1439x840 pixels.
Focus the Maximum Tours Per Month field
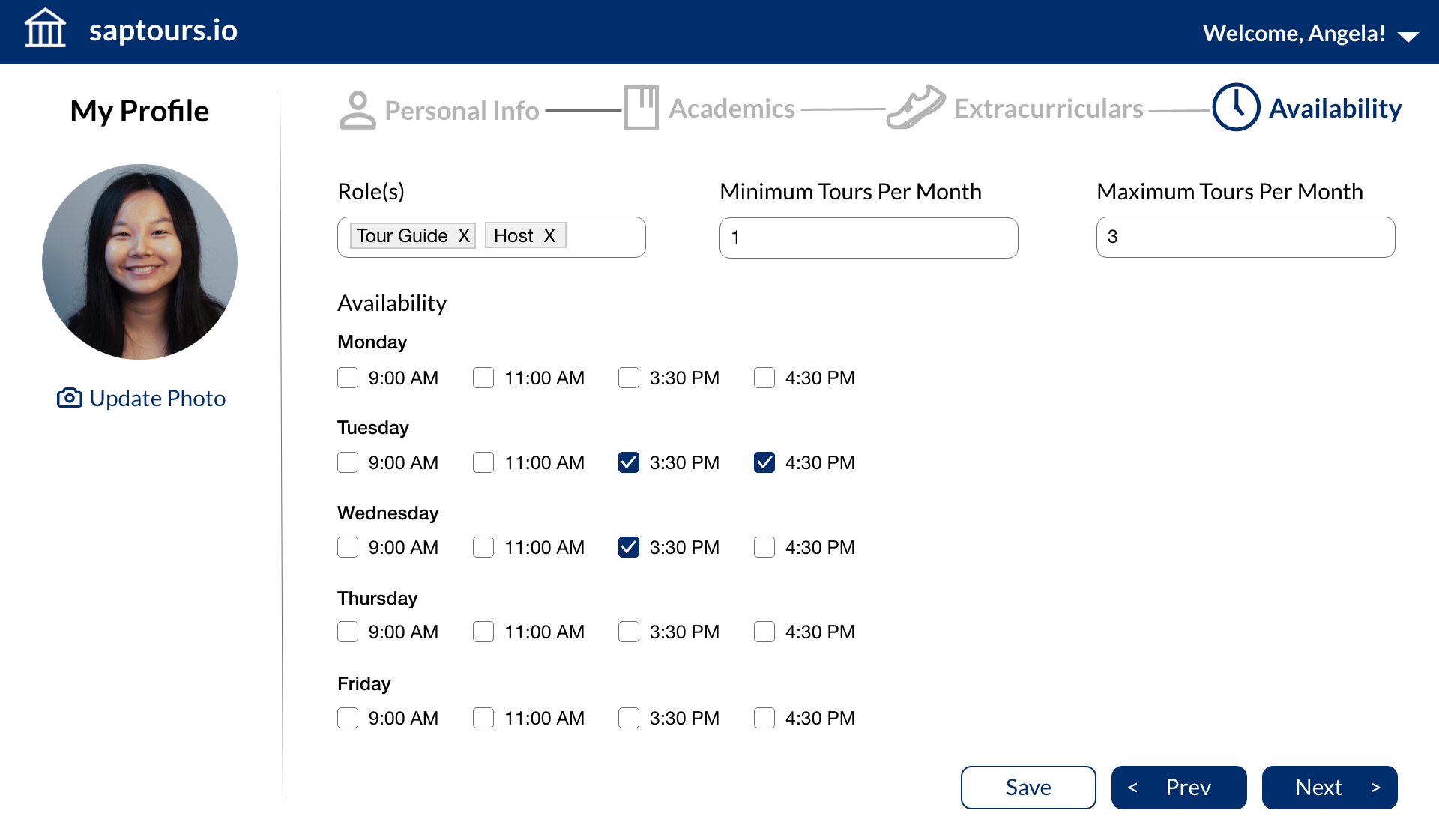click(1246, 237)
